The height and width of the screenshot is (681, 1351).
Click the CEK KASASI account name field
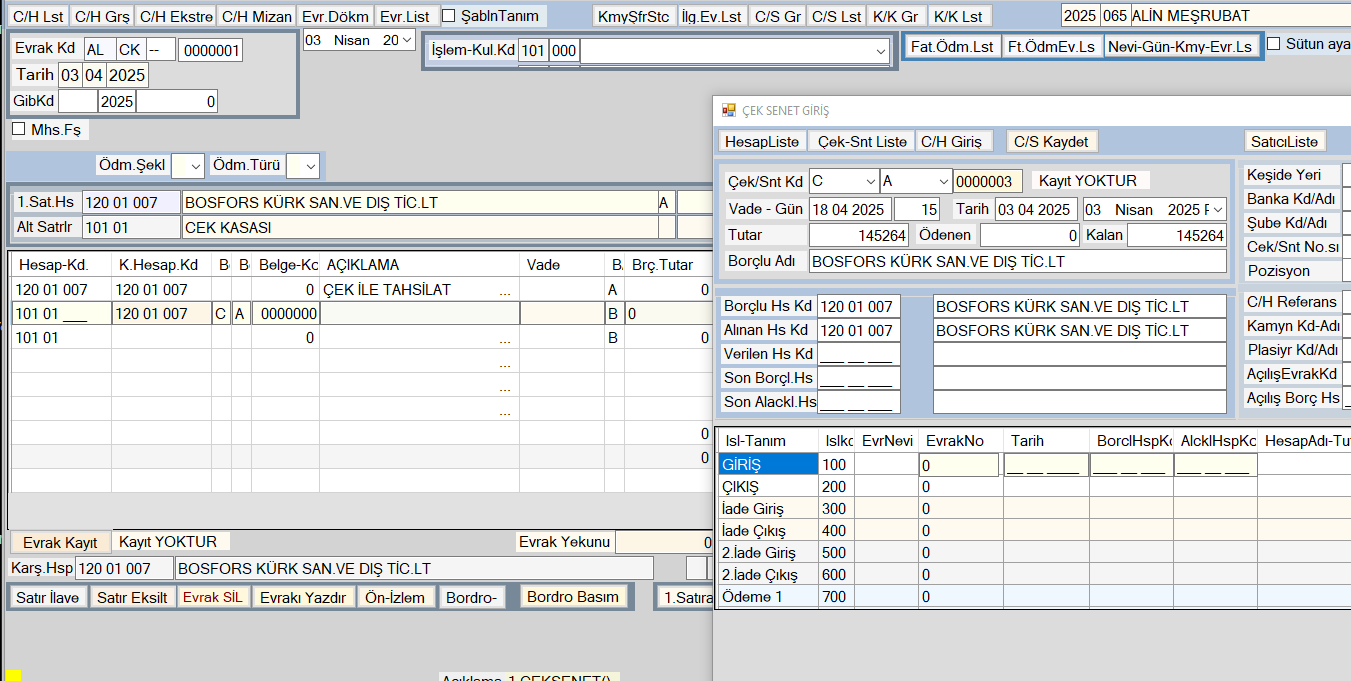click(x=420, y=227)
